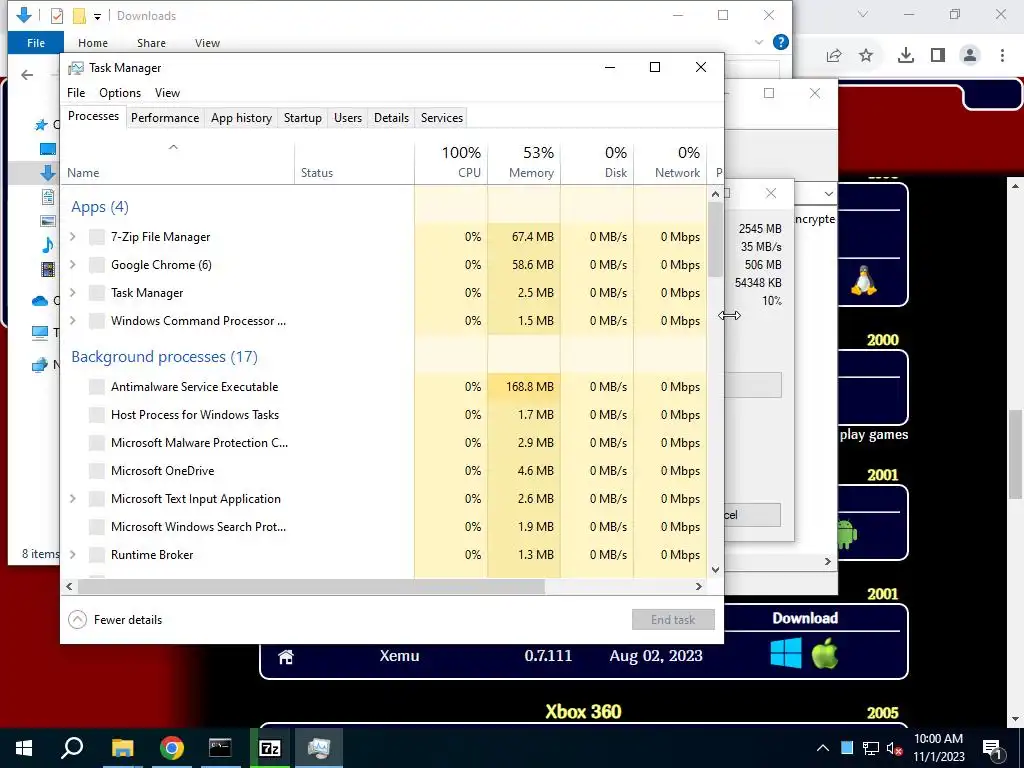Toggle Chrome side panel icon
Viewport: 1024px width, 768px height.
click(938, 56)
